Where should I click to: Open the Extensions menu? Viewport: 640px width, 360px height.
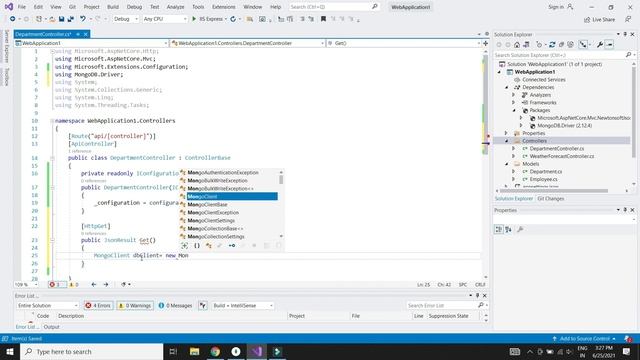point(224,7)
